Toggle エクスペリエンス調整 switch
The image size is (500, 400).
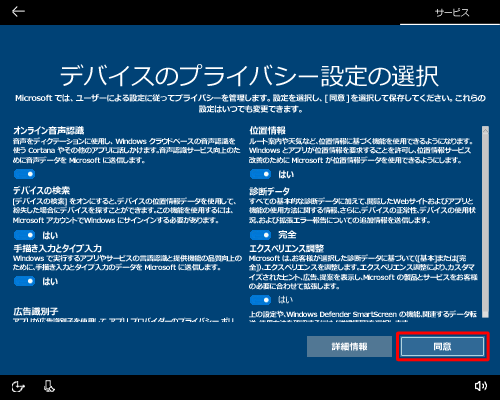(x=260, y=300)
